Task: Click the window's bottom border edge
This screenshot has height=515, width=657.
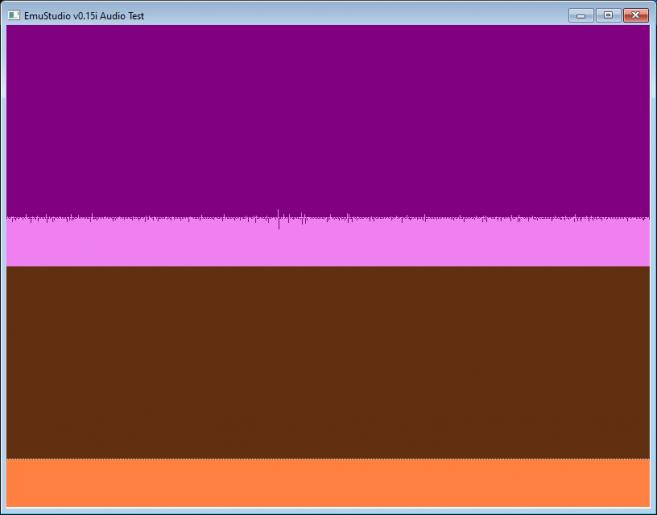Action: [x=328, y=511]
